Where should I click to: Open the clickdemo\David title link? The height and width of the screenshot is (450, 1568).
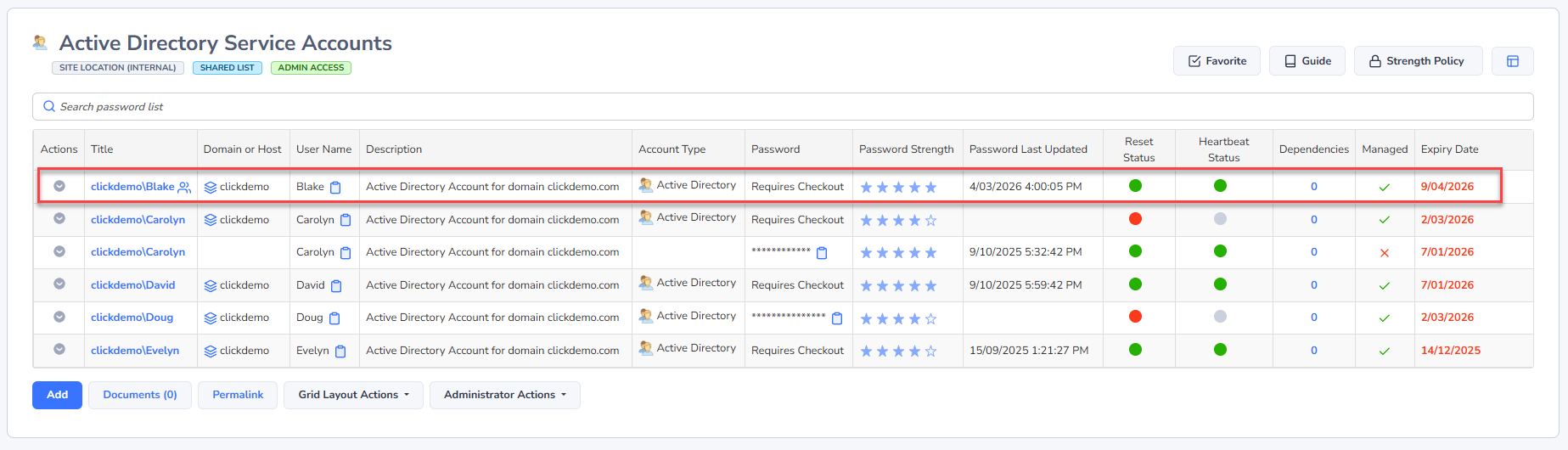point(132,285)
